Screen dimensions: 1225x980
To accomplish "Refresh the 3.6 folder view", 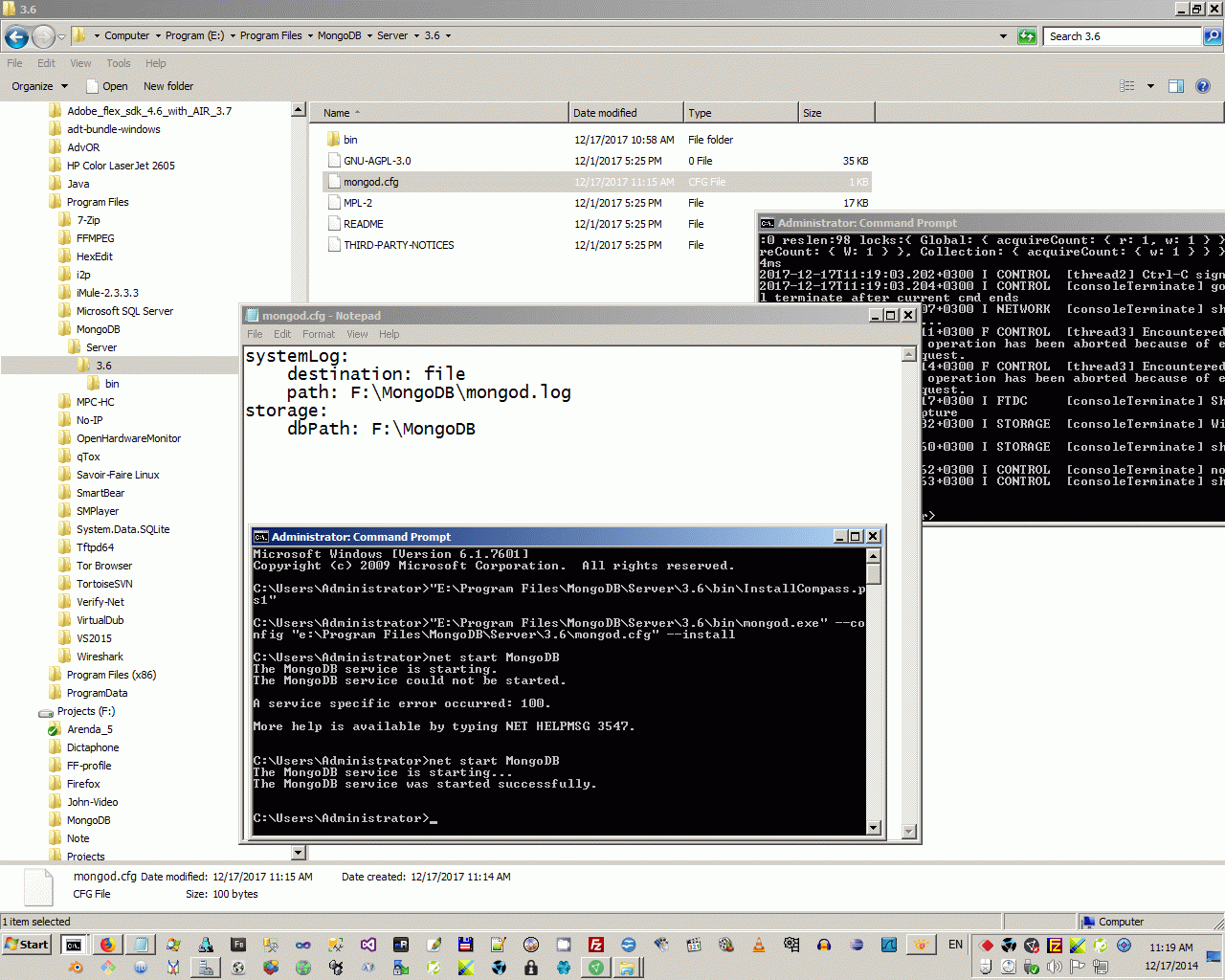I will (1027, 36).
